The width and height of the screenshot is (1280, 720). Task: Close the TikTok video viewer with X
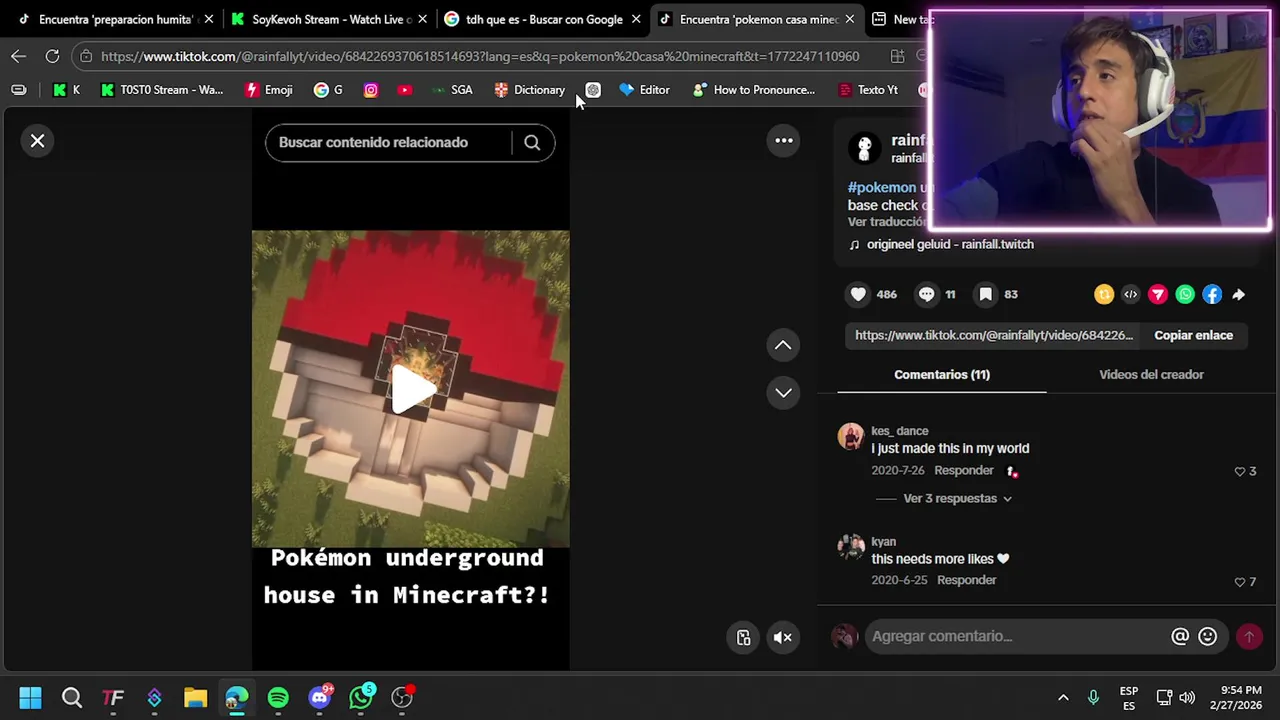pos(38,141)
